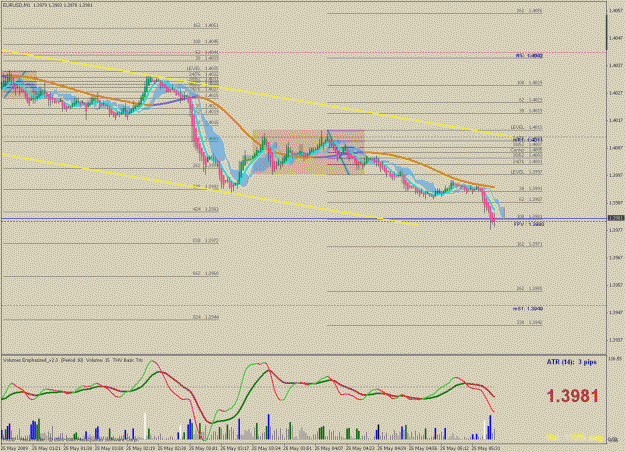
Task: Click the 'mR1: 1.4011' pivot label
Action: coord(527,140)
